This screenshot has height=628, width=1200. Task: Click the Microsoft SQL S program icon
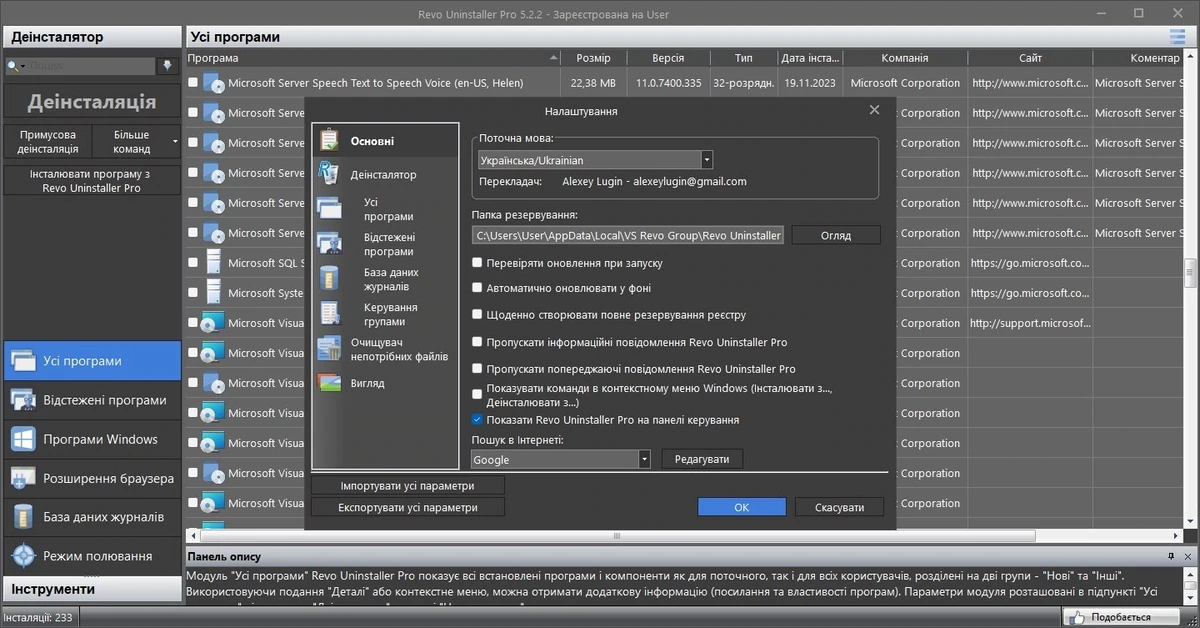pos(212,263)
